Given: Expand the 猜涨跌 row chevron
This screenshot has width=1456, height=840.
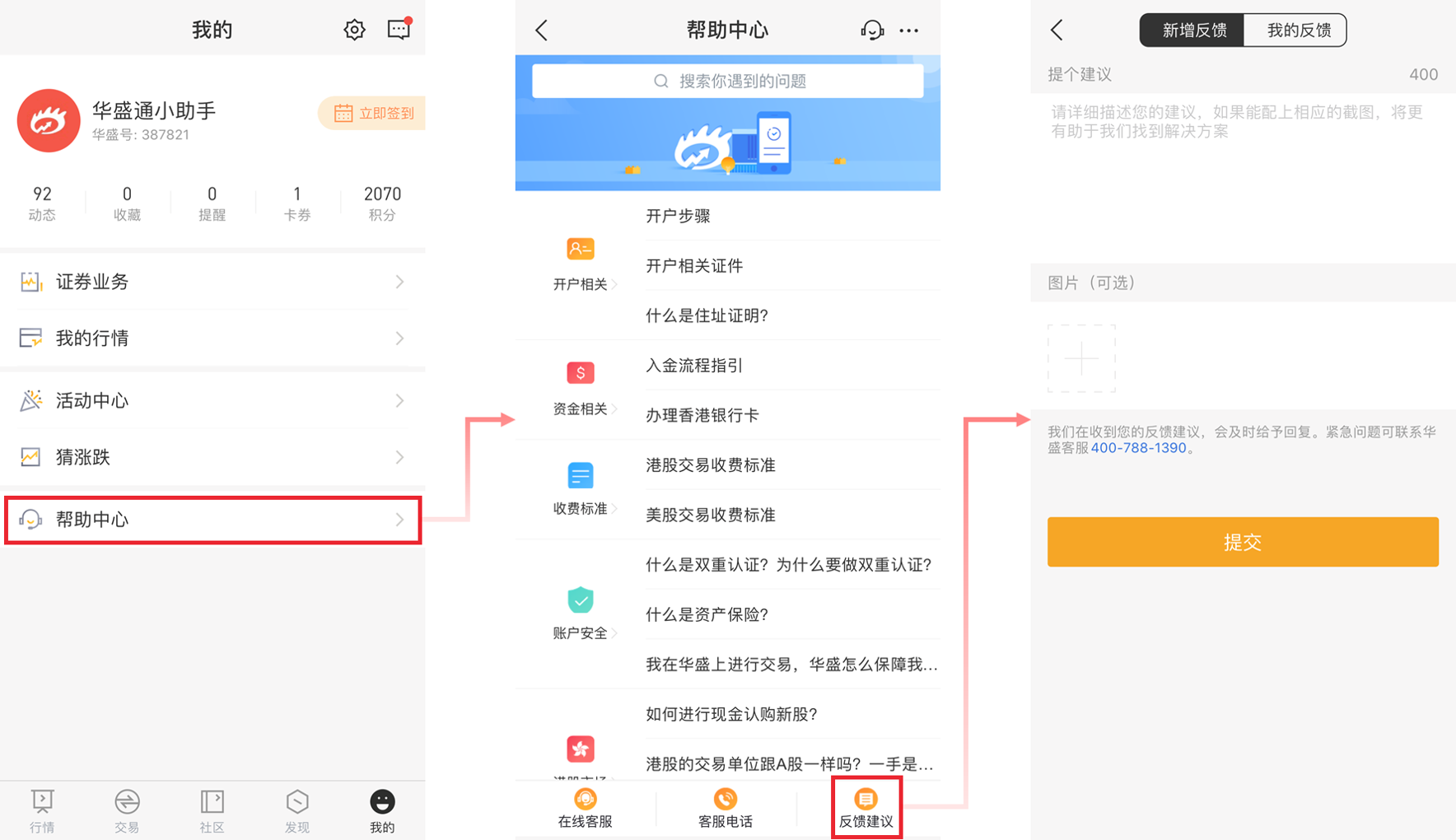Looking at the screenshot, I should [399, 457].
